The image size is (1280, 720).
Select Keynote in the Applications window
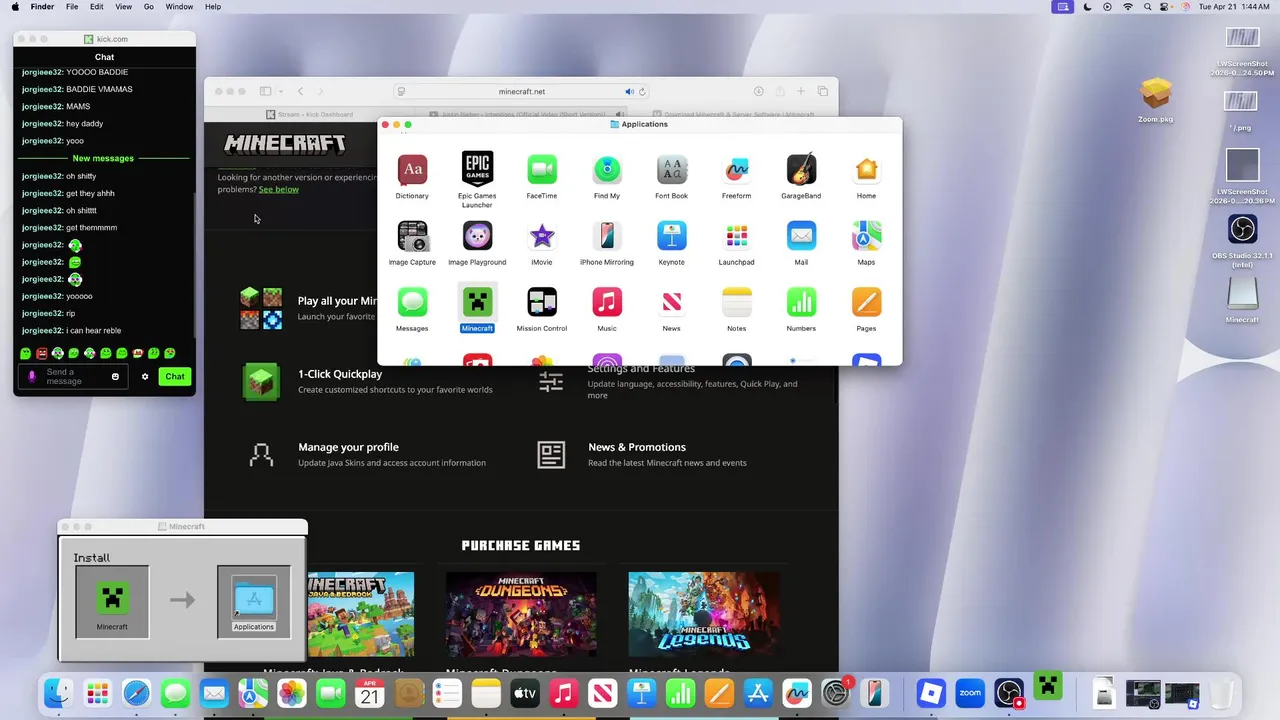672,236
